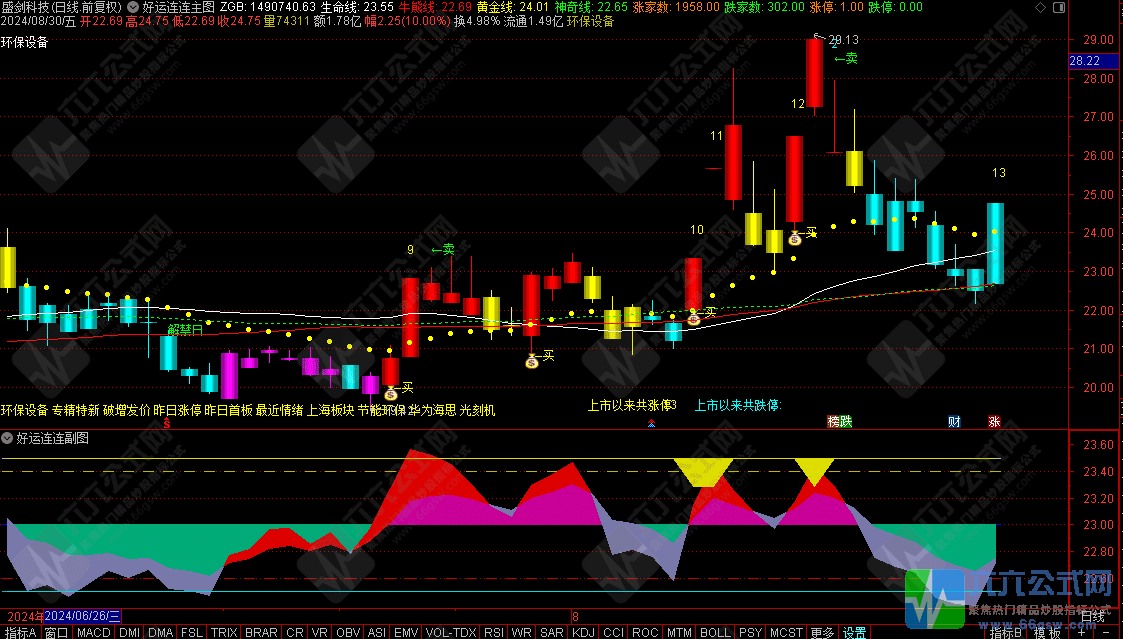
Task: Switch to the SAR indicator tab
Action: tap(551, 633)
